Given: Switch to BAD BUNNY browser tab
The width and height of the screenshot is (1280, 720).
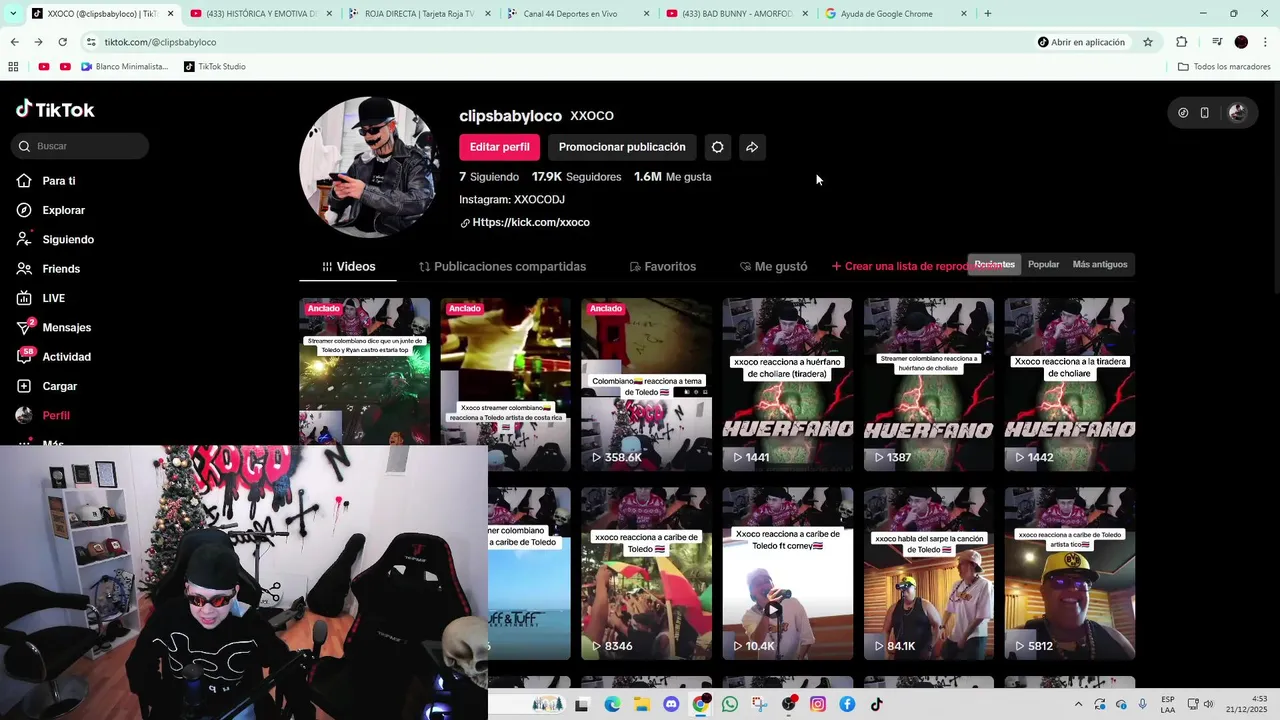Looking at the screenshot, I should tap(737, 14).
